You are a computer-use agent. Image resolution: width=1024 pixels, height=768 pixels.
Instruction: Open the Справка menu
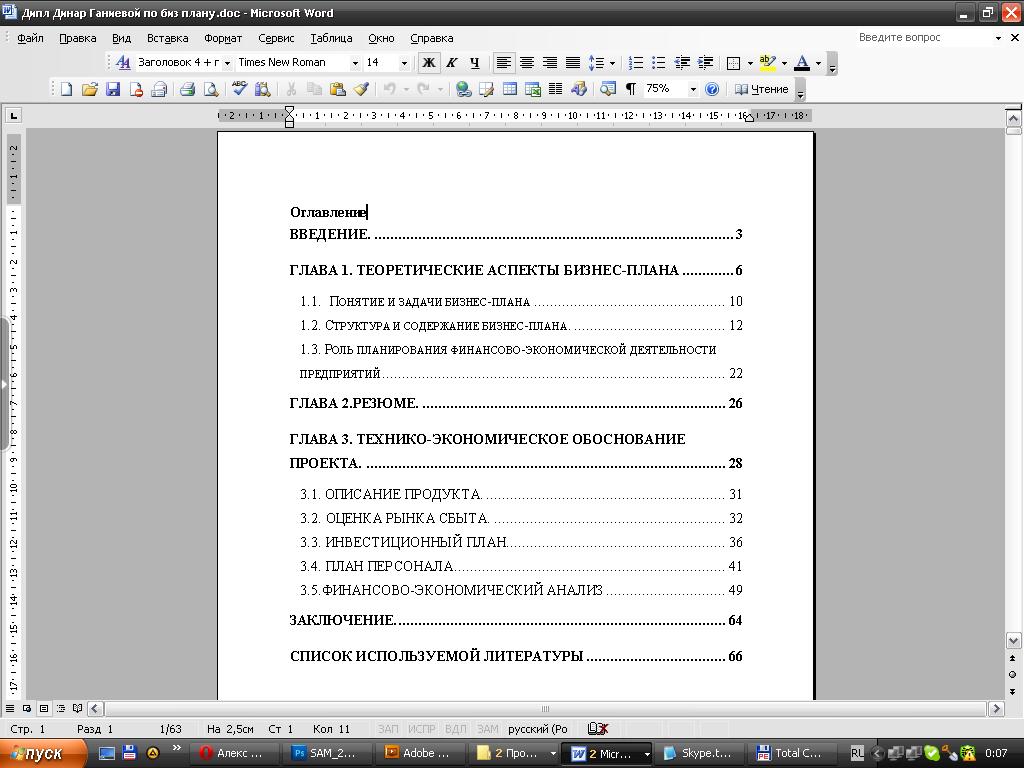[432, 38]
